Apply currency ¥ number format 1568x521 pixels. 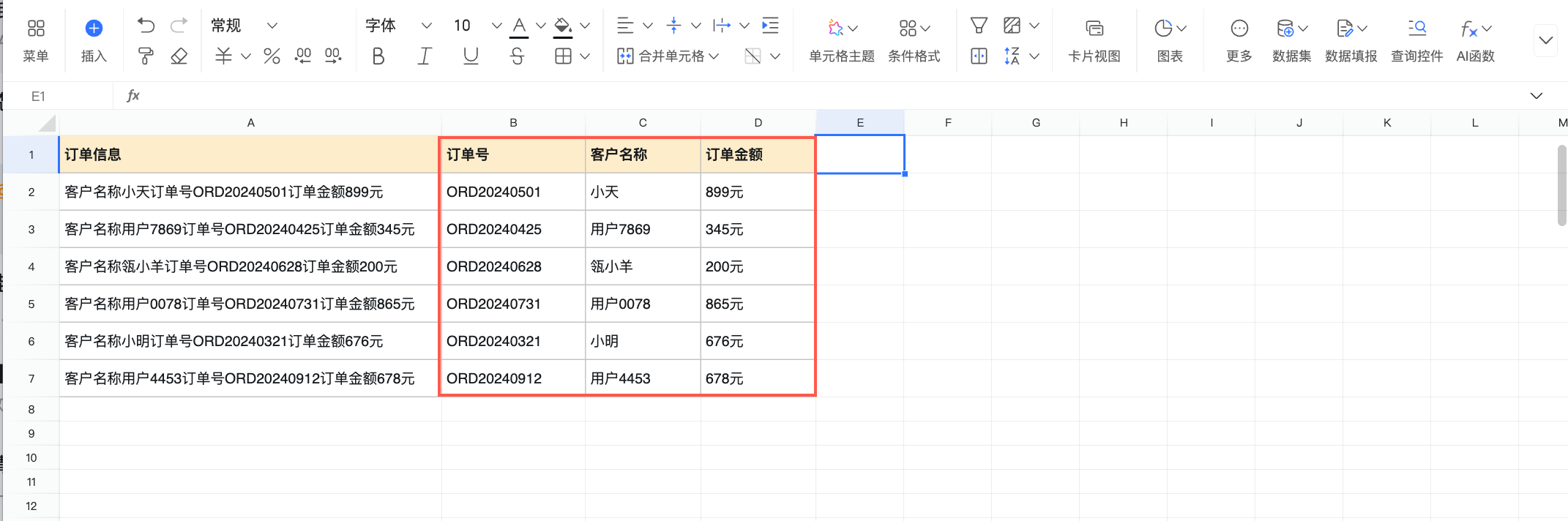[x=223, y=56]
